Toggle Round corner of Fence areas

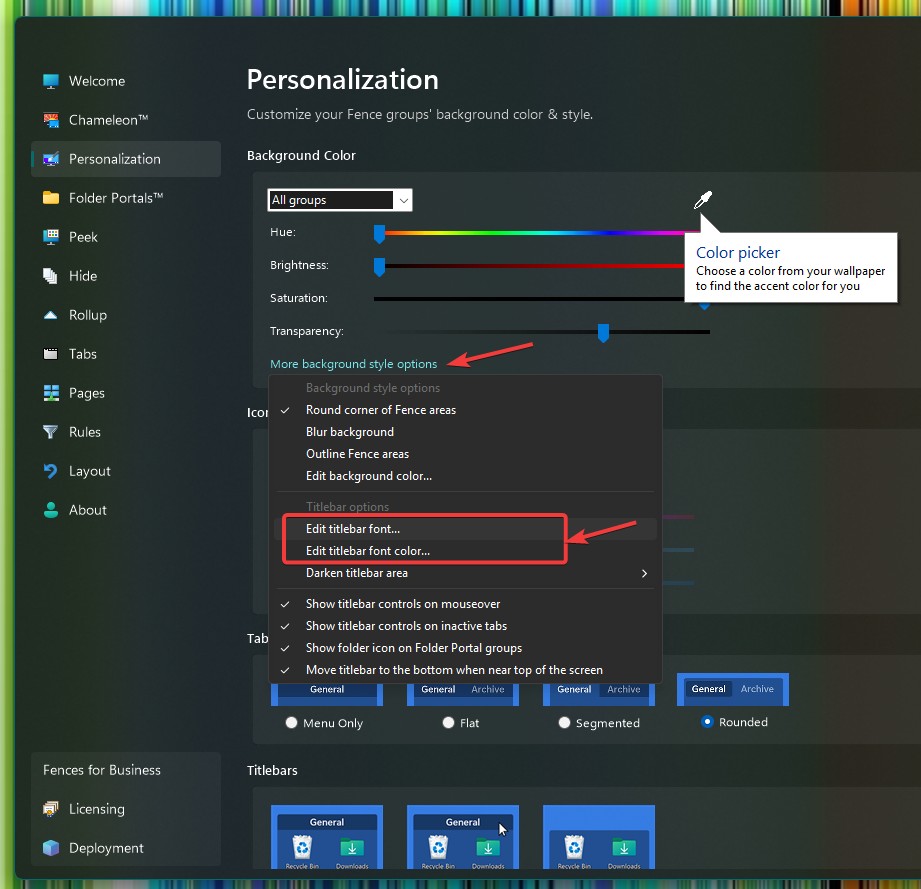point(380,410)
